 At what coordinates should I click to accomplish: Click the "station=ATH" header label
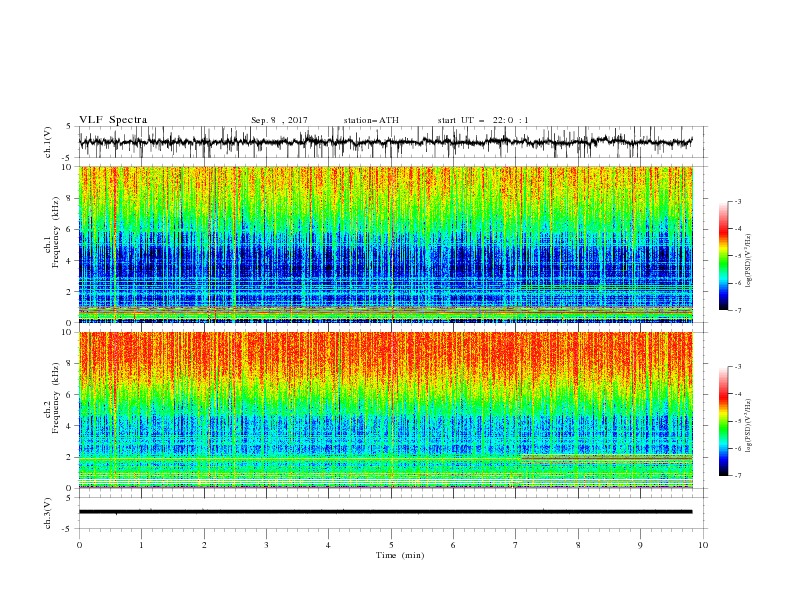[x=371, y=120]
